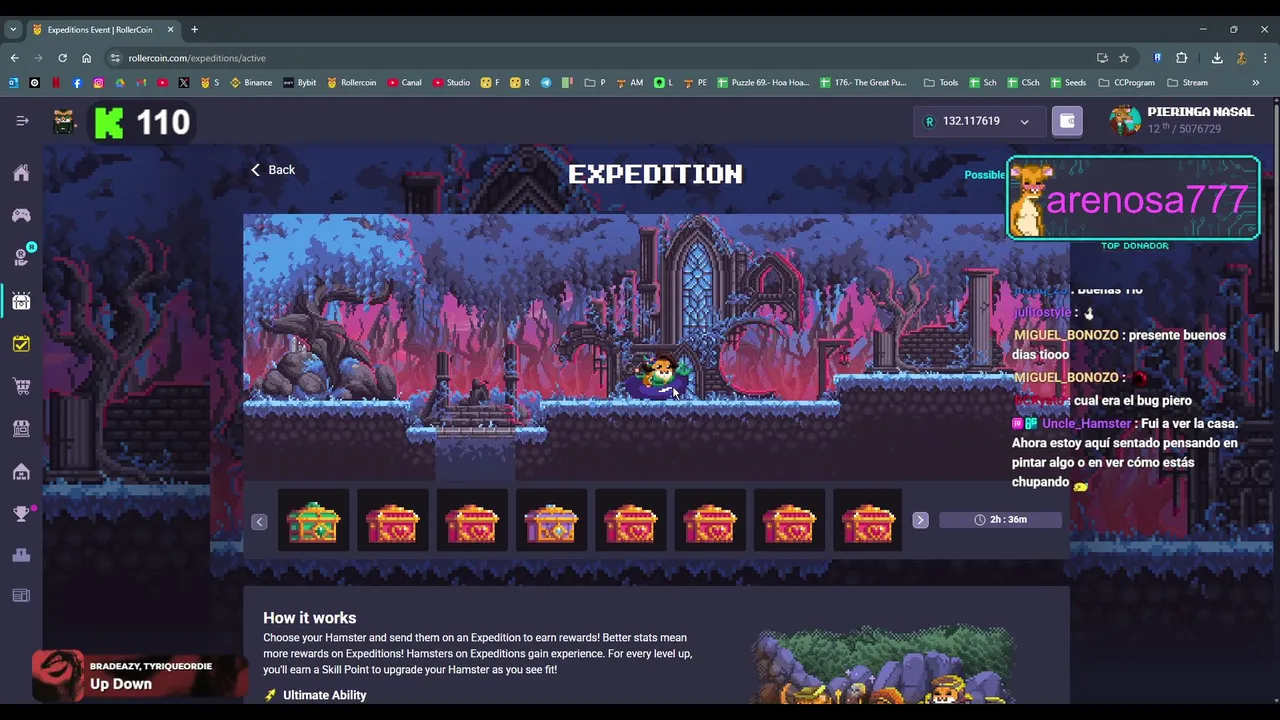Screen dimensions: 1280x720
Task: Open '176.- The Great Pu...' bookmark
Action: (864, 83)
